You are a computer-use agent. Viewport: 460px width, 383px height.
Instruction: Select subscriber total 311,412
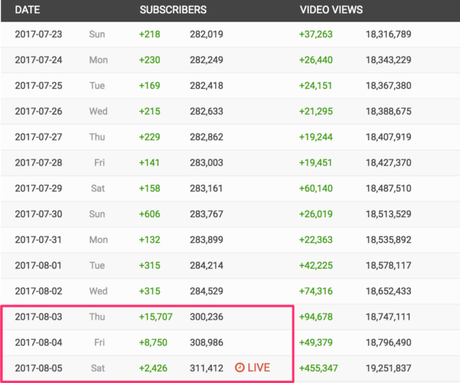tap(207, 368)
